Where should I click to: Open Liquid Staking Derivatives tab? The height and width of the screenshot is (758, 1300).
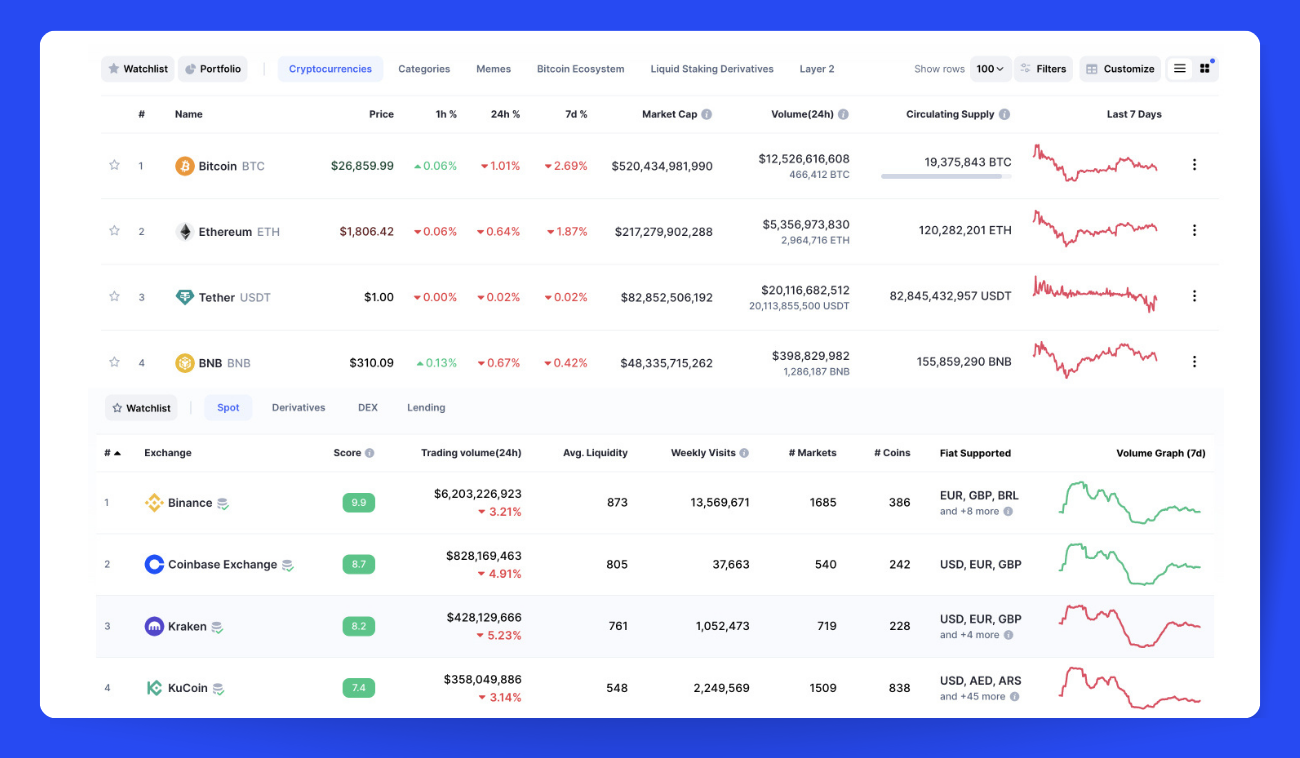[712, 69]
